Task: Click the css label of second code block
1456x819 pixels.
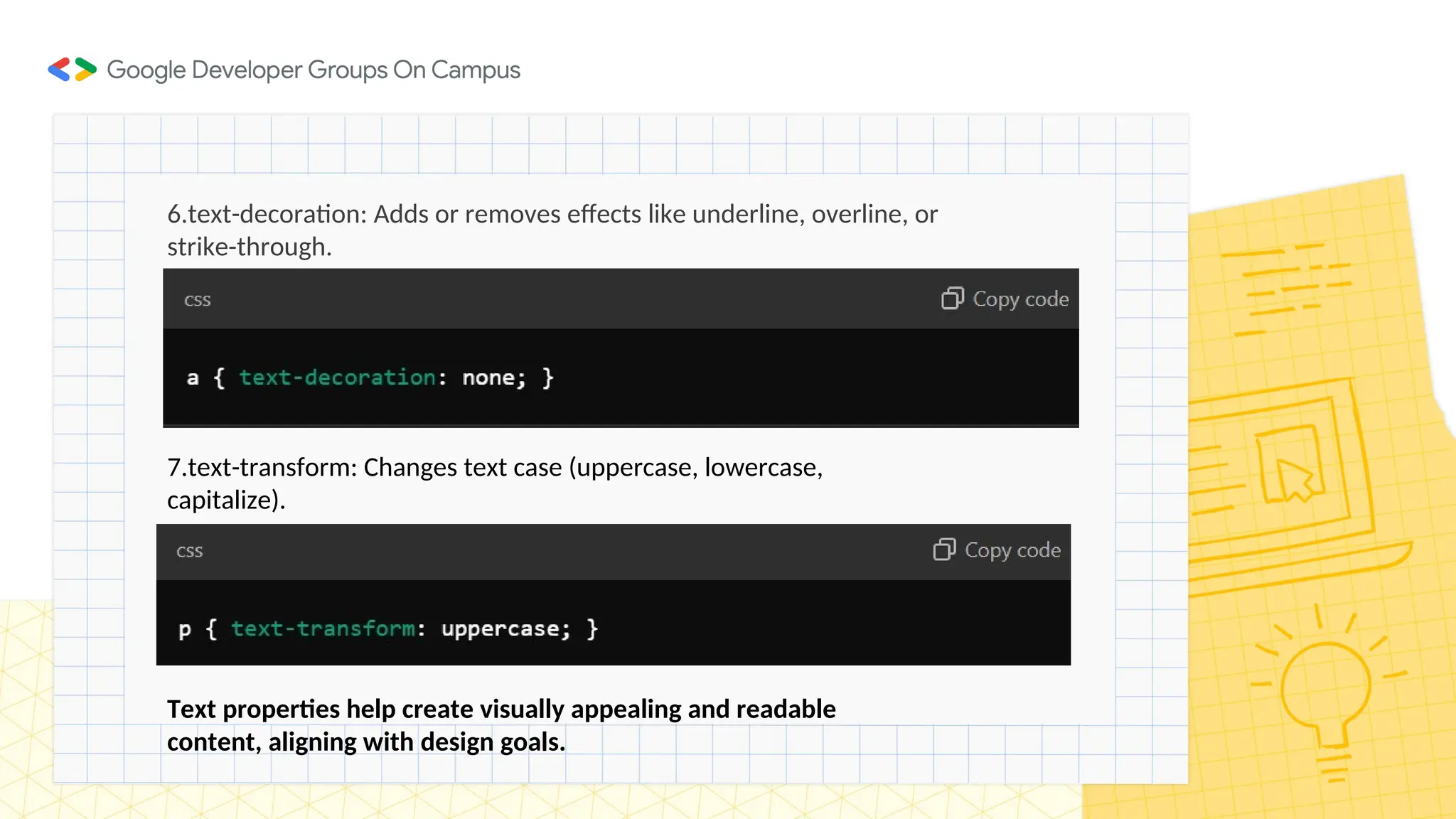Action: [x=189, y=551]
